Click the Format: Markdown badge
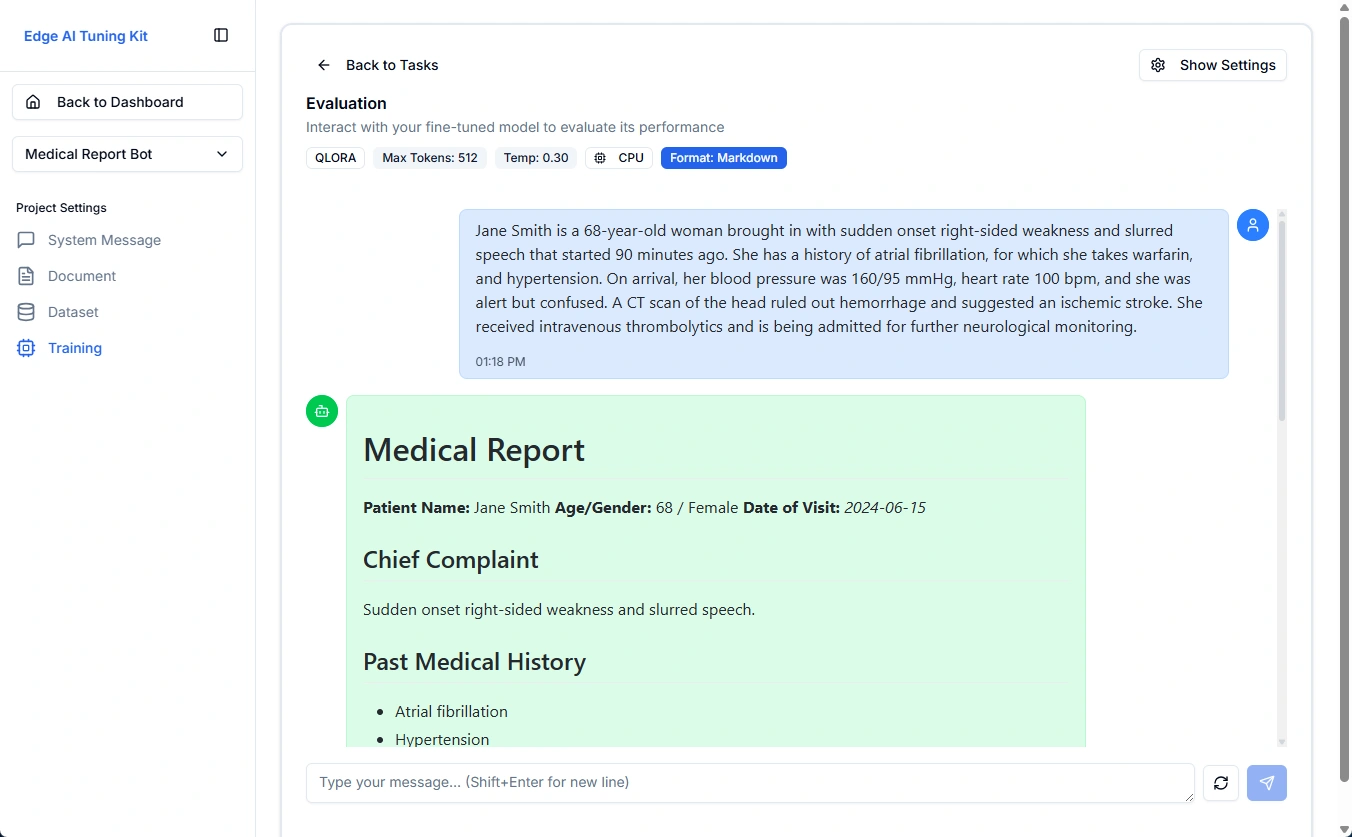This screenshot has width=1352, height=837. tap(724, 158)
